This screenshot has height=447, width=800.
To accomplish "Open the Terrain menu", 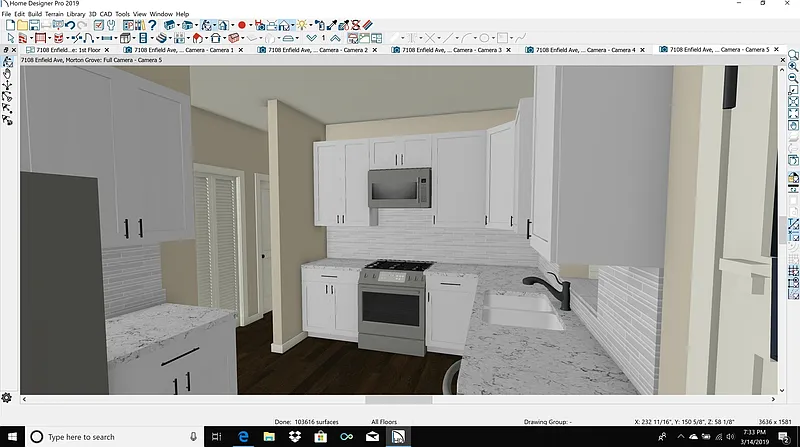I will (53, 14).
